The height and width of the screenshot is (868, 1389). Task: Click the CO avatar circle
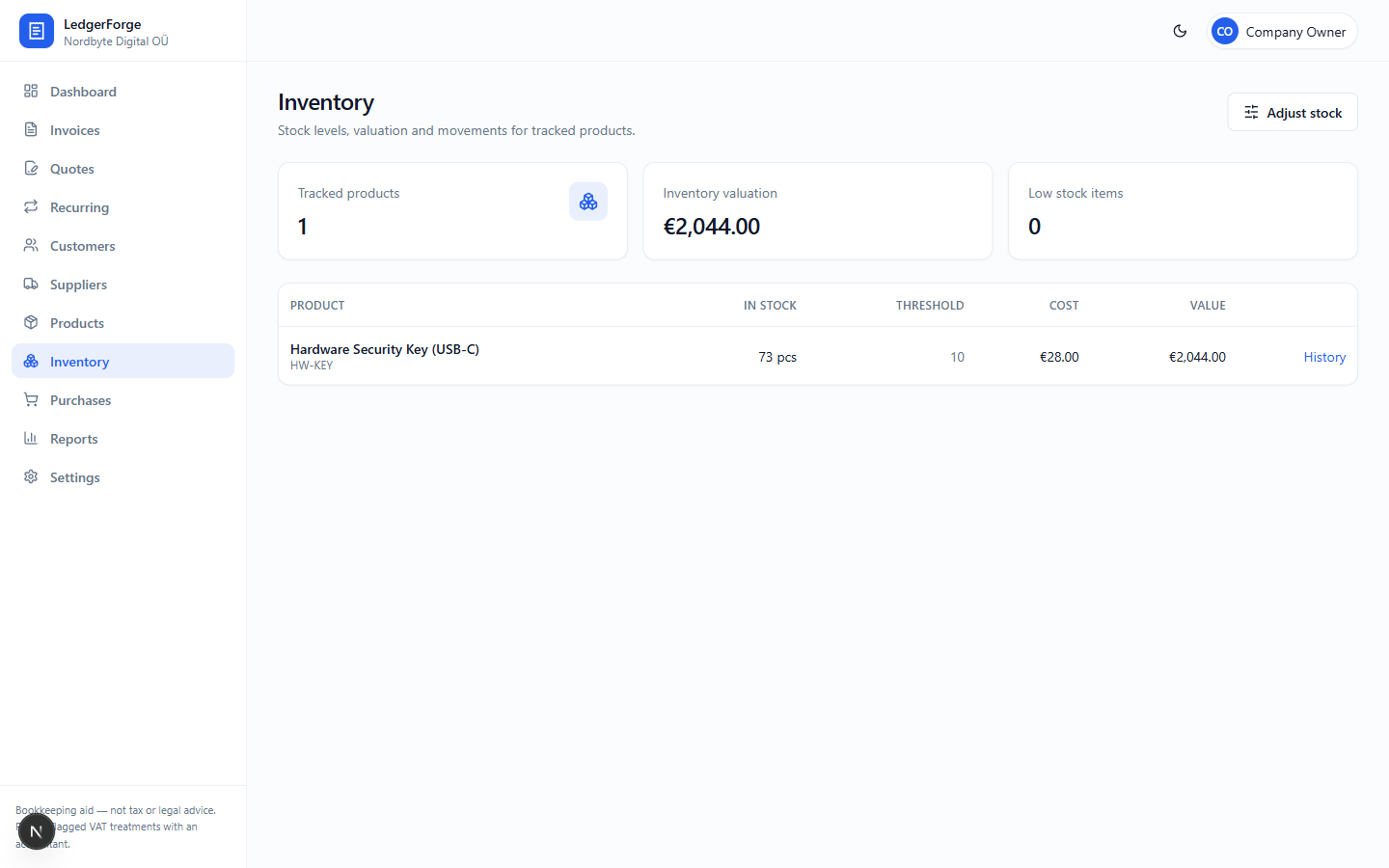[1225, 31]
